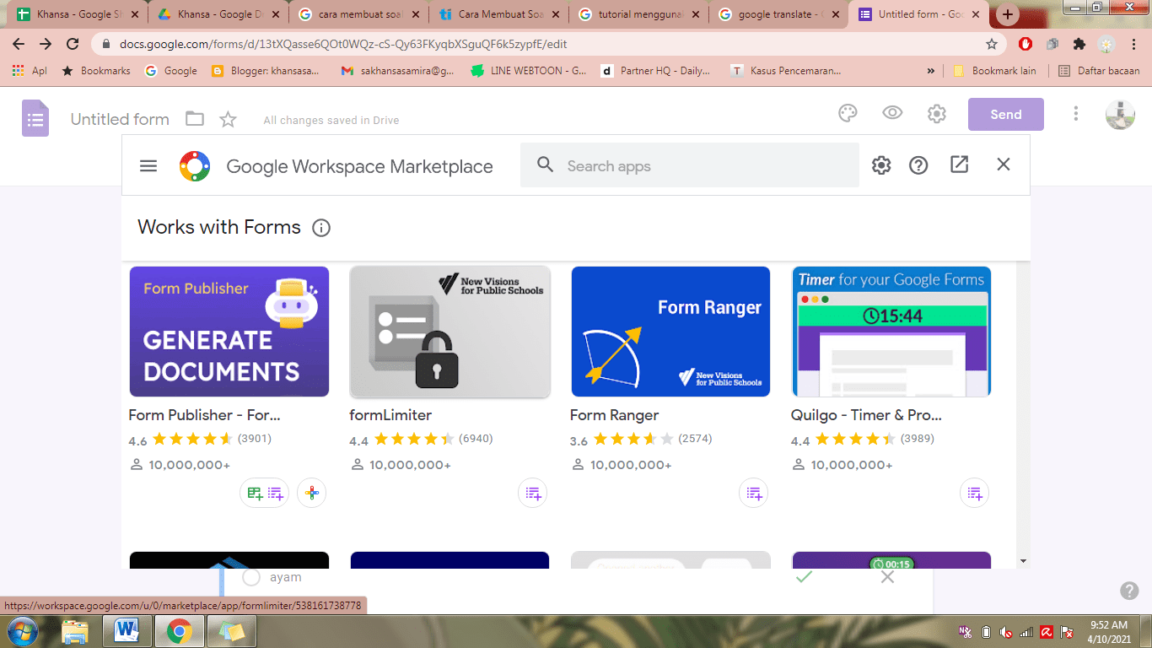Image resolution: width=1152 pixels, height=648 pixels.
Task: Open the Form Publisher card thumbnail
Action: pyautogui.click(x=229, y=331)
